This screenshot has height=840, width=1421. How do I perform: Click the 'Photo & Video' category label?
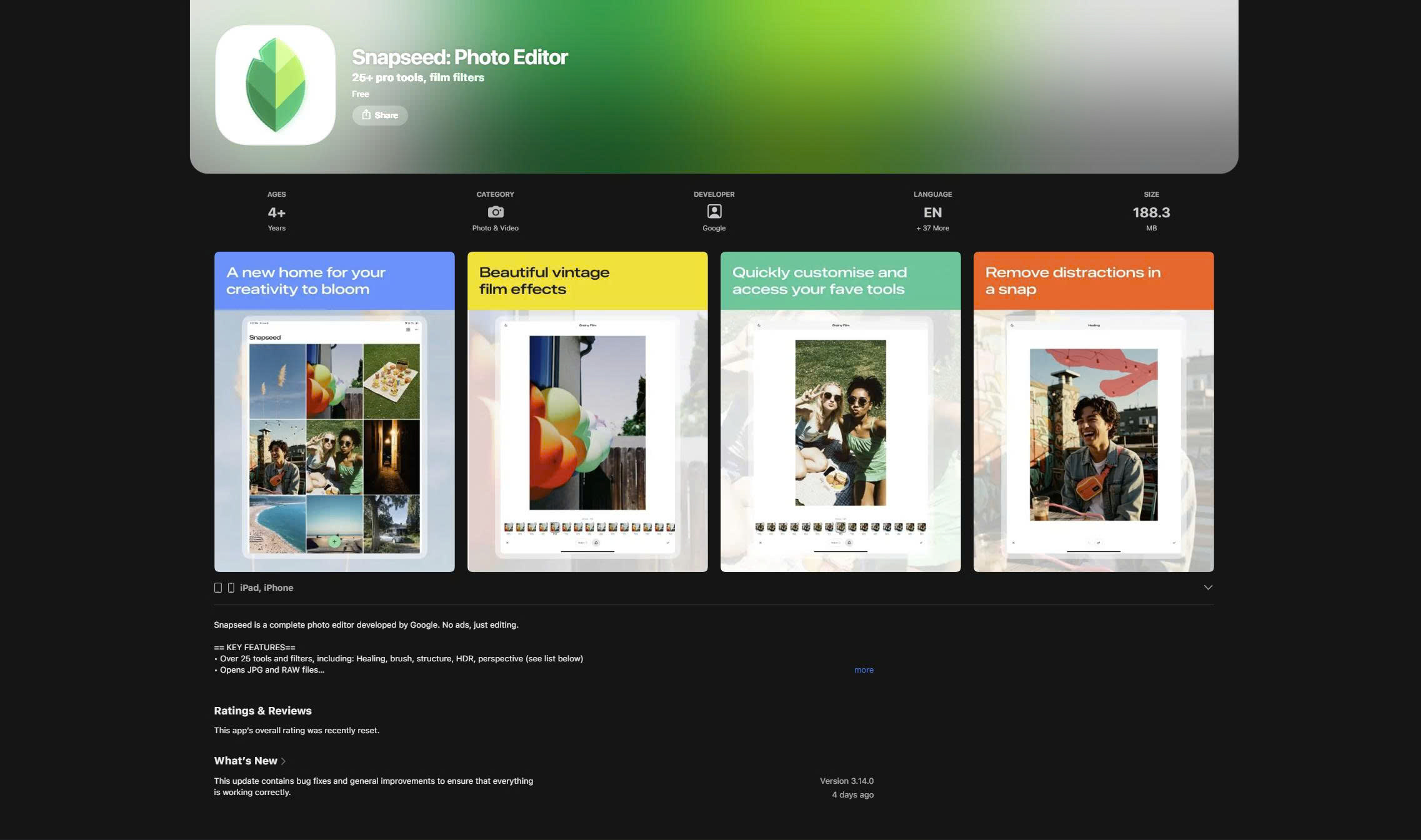pyautogui.click(x=496, y=229)
